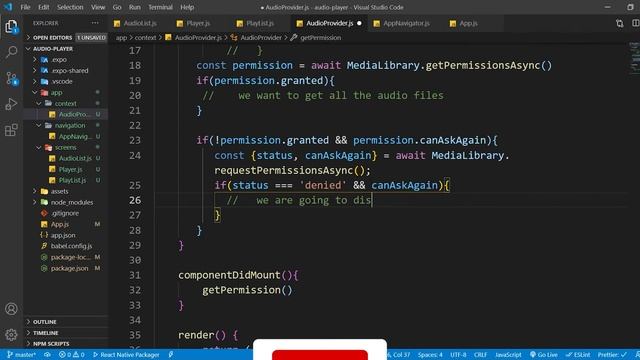Switch to the AudioList.js tab
This screenshot has width=640, height=360.
[136, 23]
